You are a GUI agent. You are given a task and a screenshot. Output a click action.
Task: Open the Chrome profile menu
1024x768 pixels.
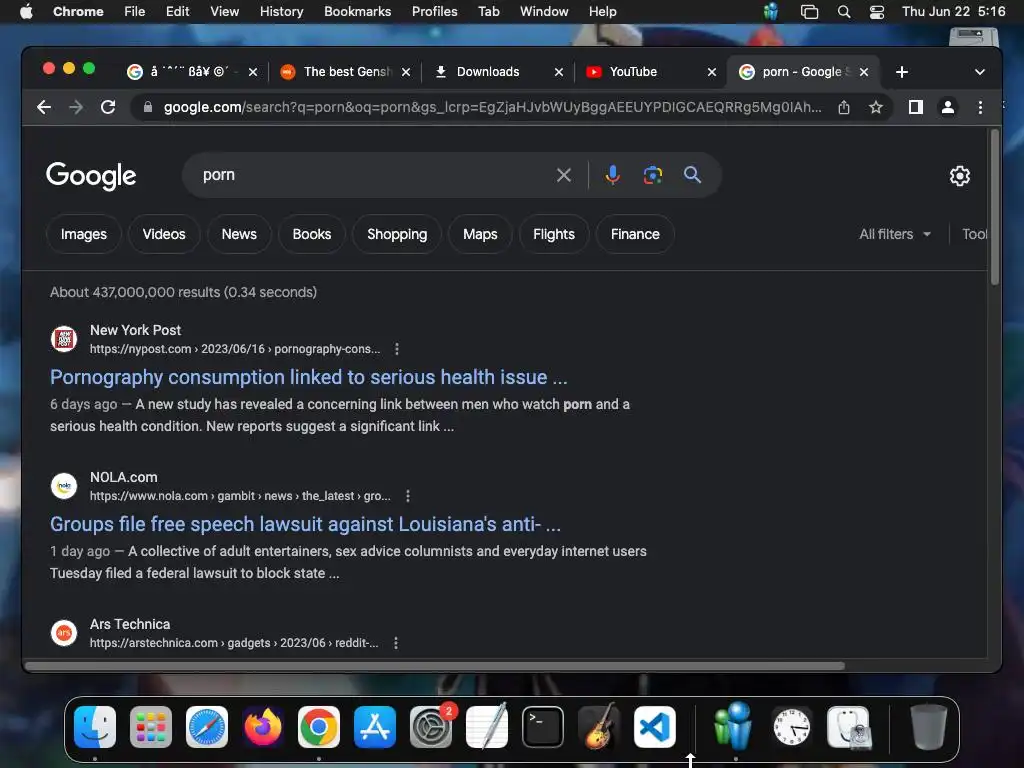click(948, 107)
